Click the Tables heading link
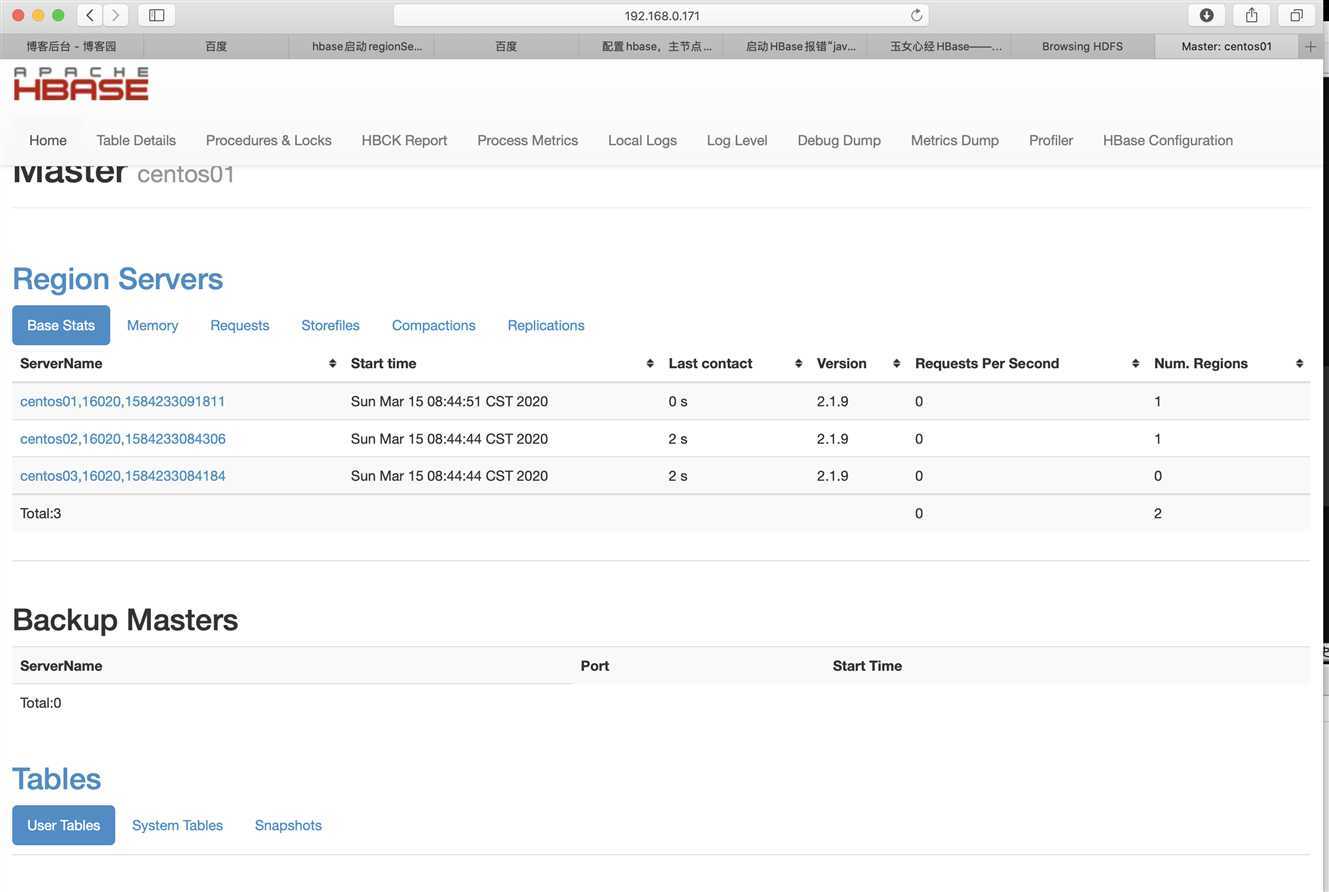The height and width of the screenshot is (892, 1329). [57, 779]
